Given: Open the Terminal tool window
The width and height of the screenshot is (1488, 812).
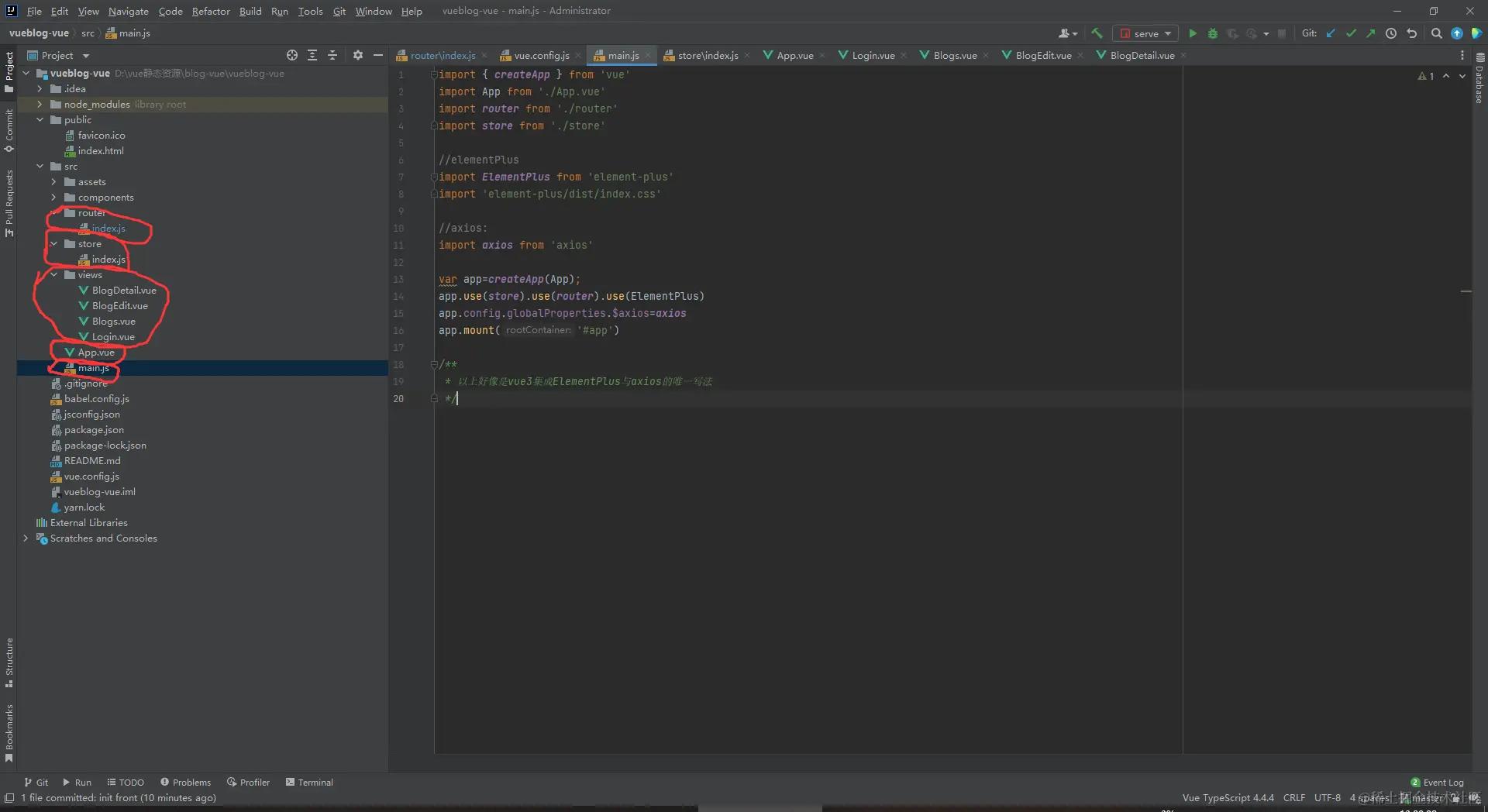Looking at the screenshot, I should click(x=309, y=783).
